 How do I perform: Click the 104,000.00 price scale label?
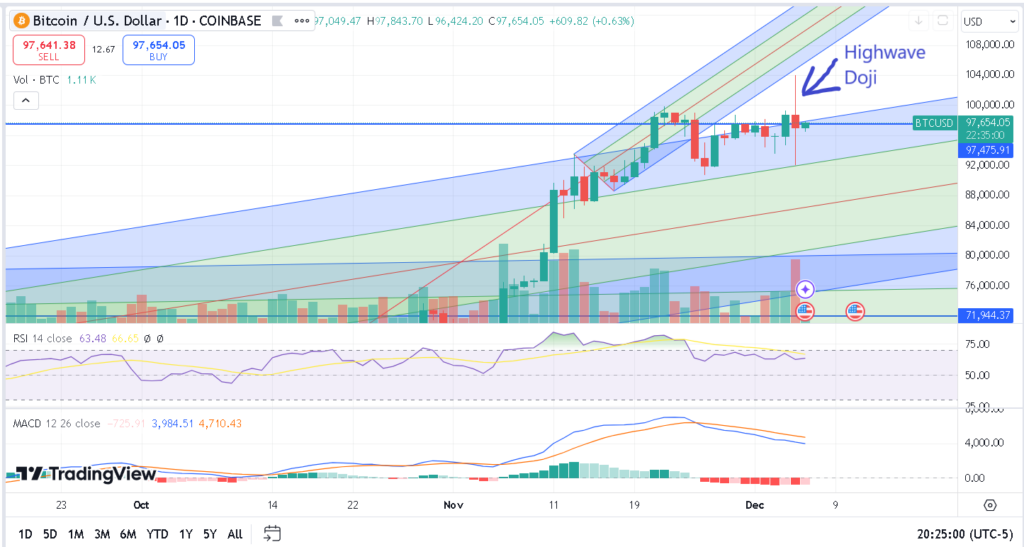tap(989, 74)
